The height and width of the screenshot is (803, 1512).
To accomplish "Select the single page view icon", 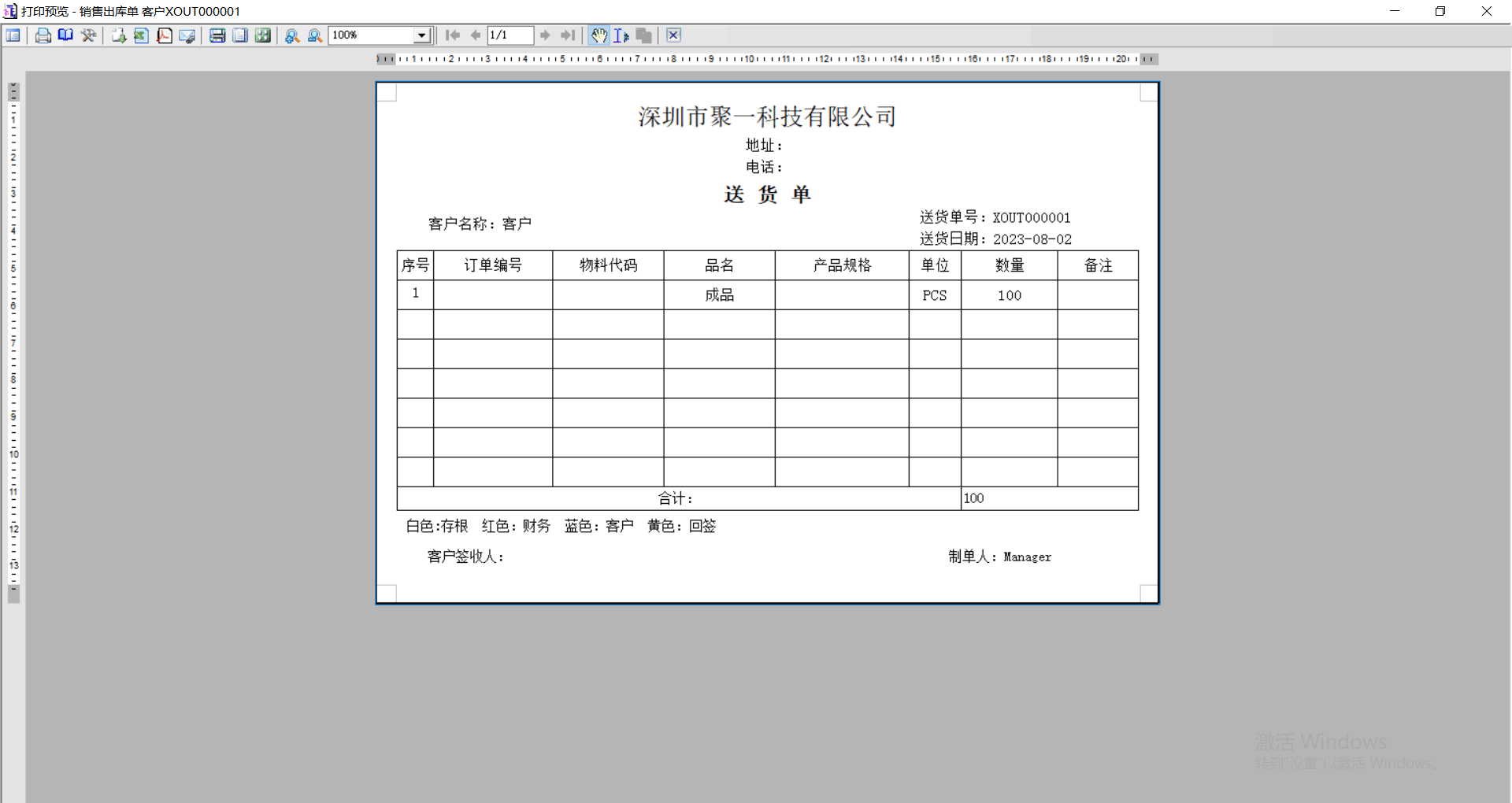I will pyautogui.click(x=240, y=35).
